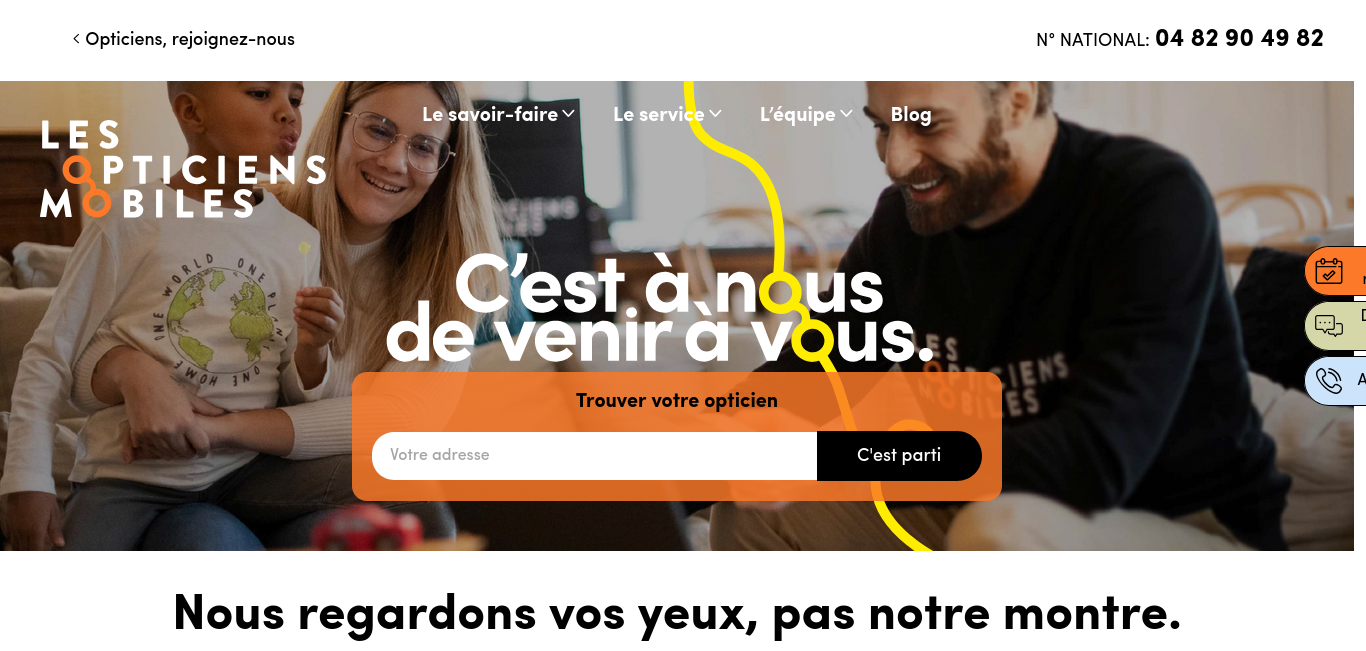Image resolution: width=1366 pixels, height=651 pixels.
Task: Open the Le service menu
Action: pos(659,115)
